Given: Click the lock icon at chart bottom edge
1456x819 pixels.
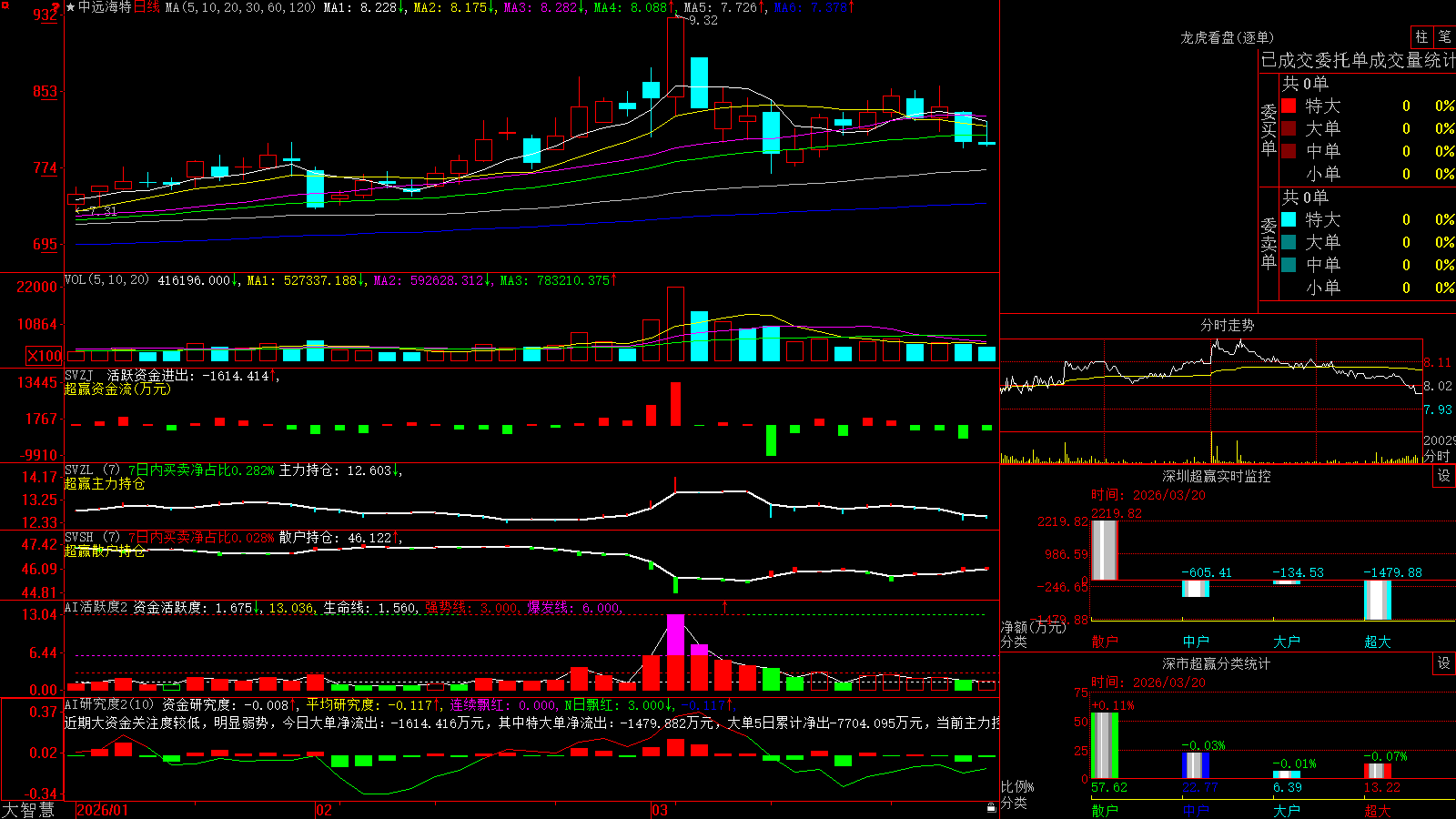Looking at the screenshot, I should point(992,808).
